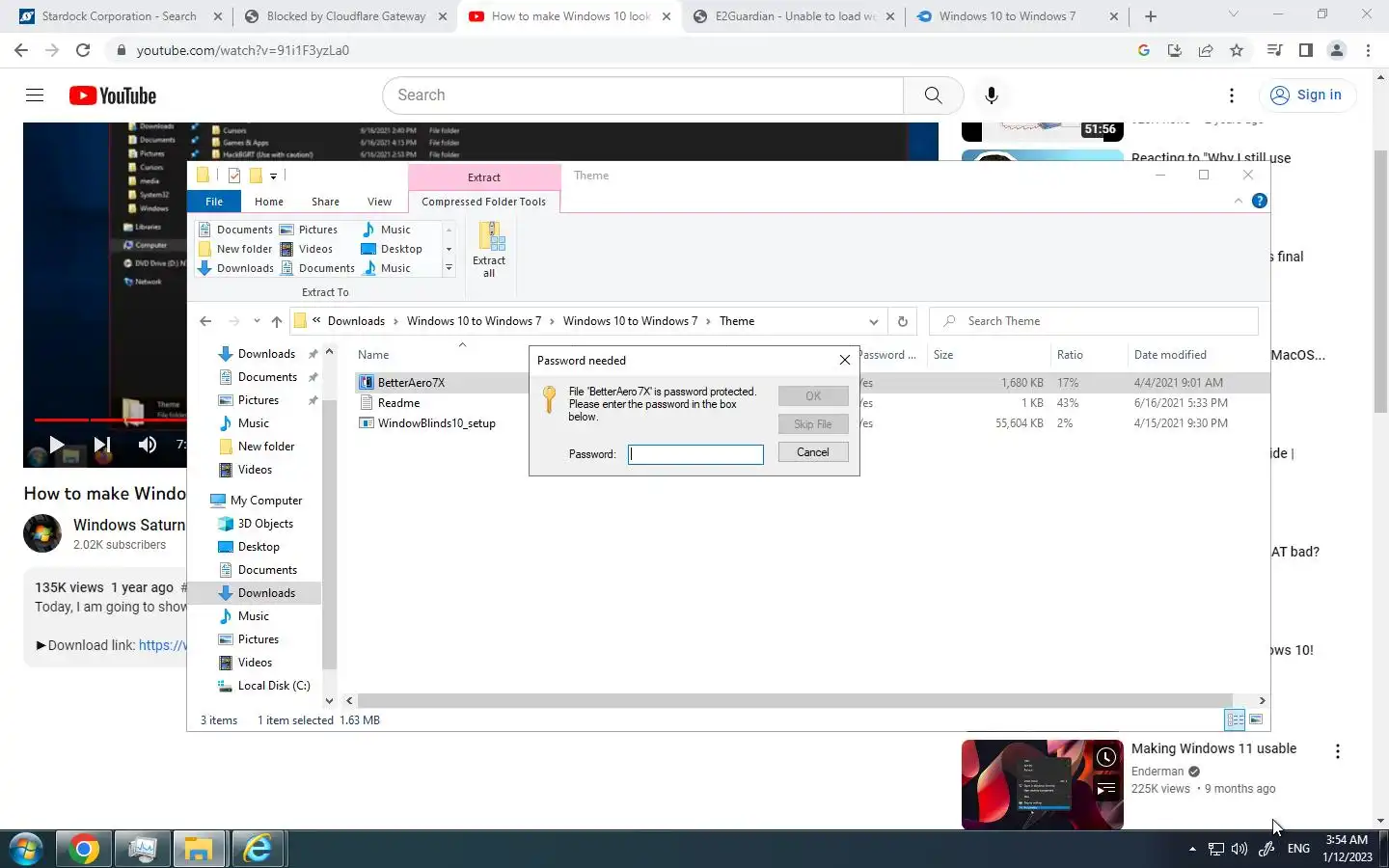This screenshot has width=1389, height=868.
Task: Open the address bar history dropdown
Action: pyautogui.click(x=873, y=321)
